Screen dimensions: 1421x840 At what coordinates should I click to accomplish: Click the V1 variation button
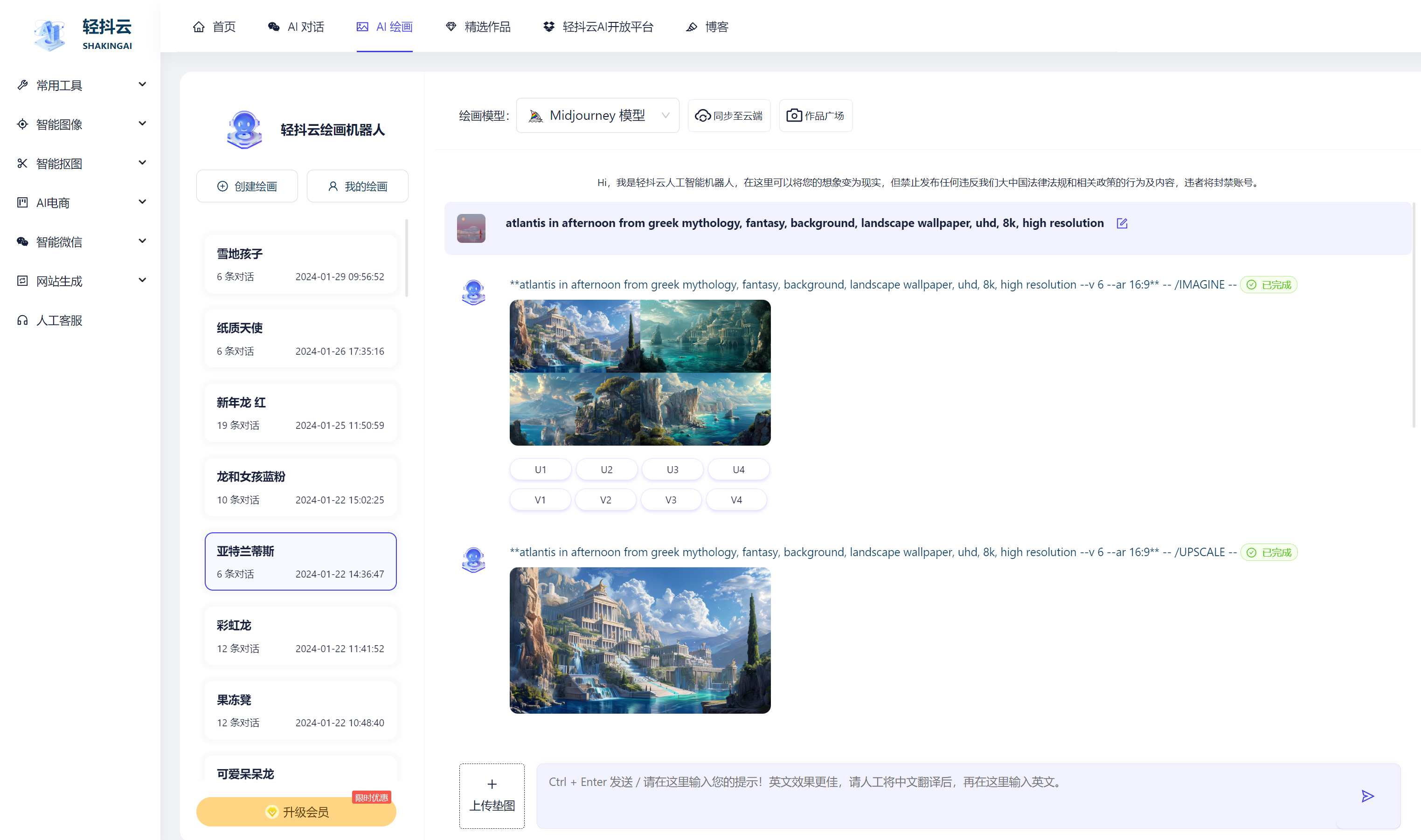[x=540, y=500]
